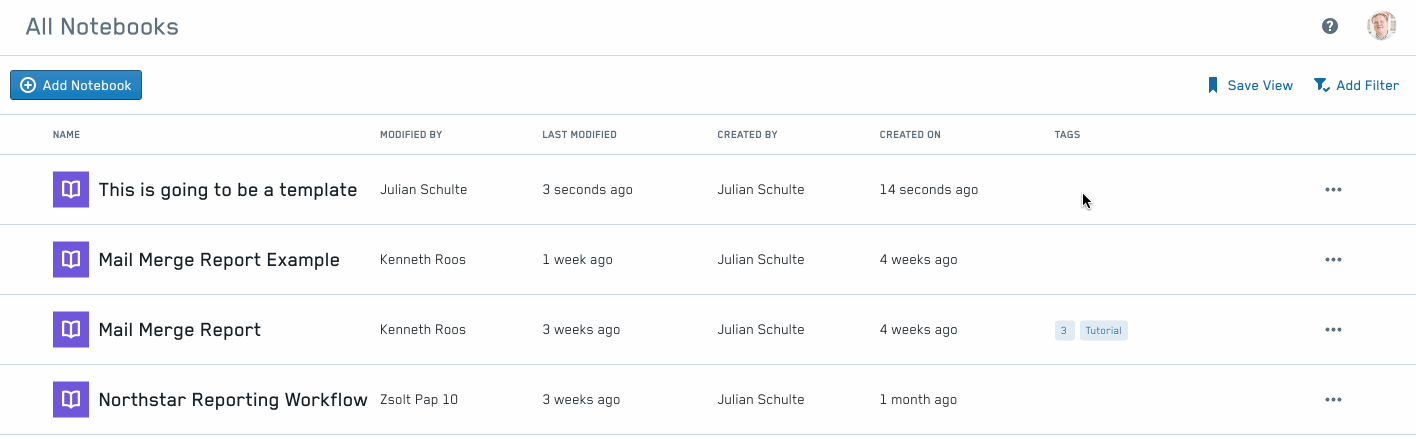This screenshot has width=1416, height=439.
Task: Click the funnel icon for Add Filter
Action: pos(1321,86)
